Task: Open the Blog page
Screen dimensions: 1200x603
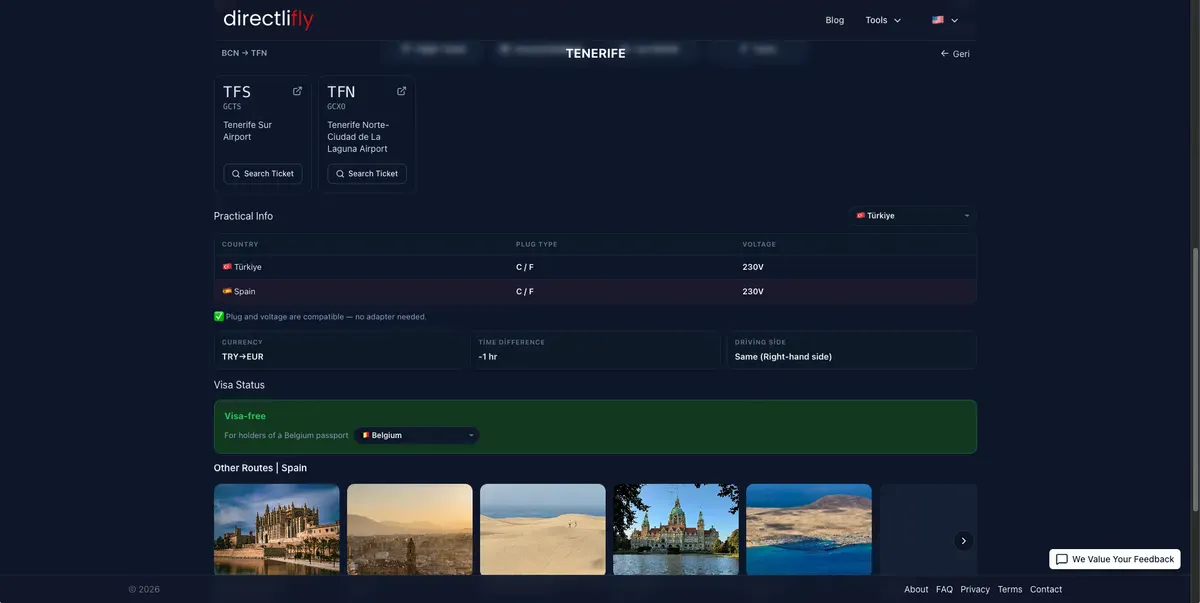Action: pos(835,20)
